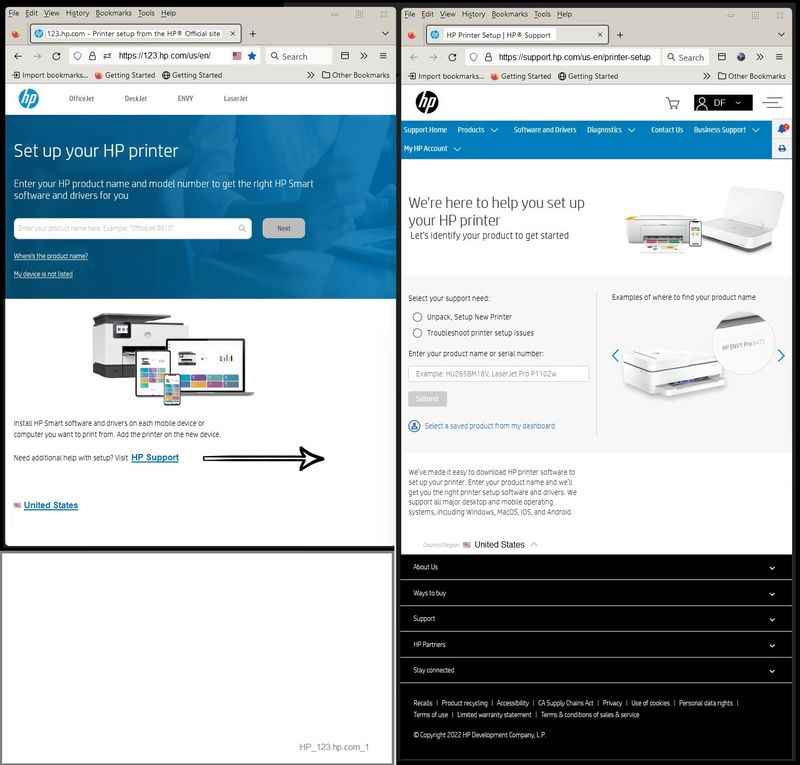
Task: Open Other Bookmarks folder in left window
Action: (356, 75)
